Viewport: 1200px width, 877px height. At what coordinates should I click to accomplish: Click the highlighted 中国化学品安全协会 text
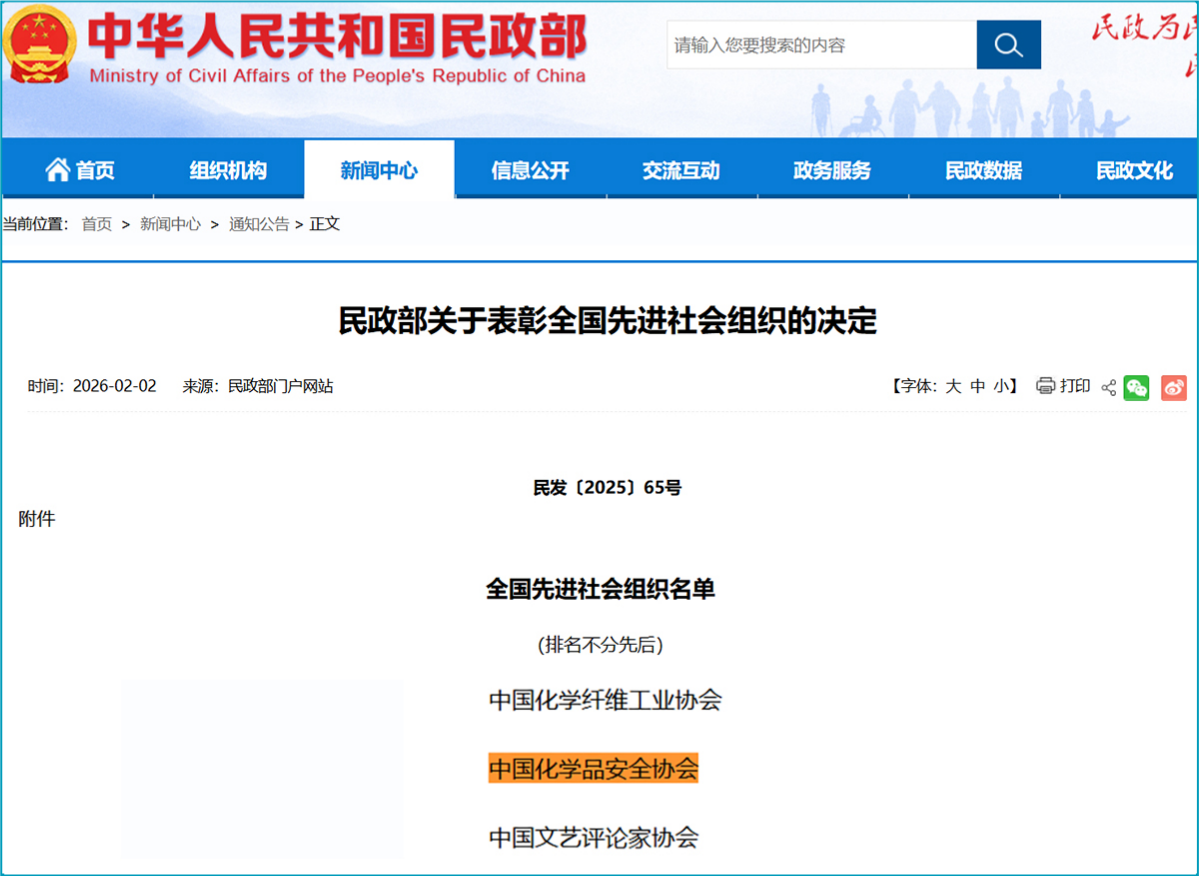pos(593,769)
